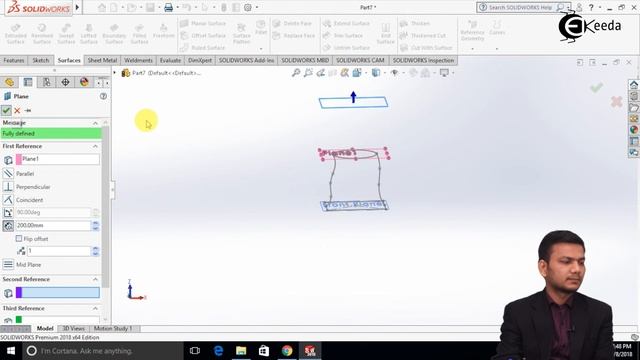Switch to the Features tab
Screen dimensions: 640x360
(13, 60)
